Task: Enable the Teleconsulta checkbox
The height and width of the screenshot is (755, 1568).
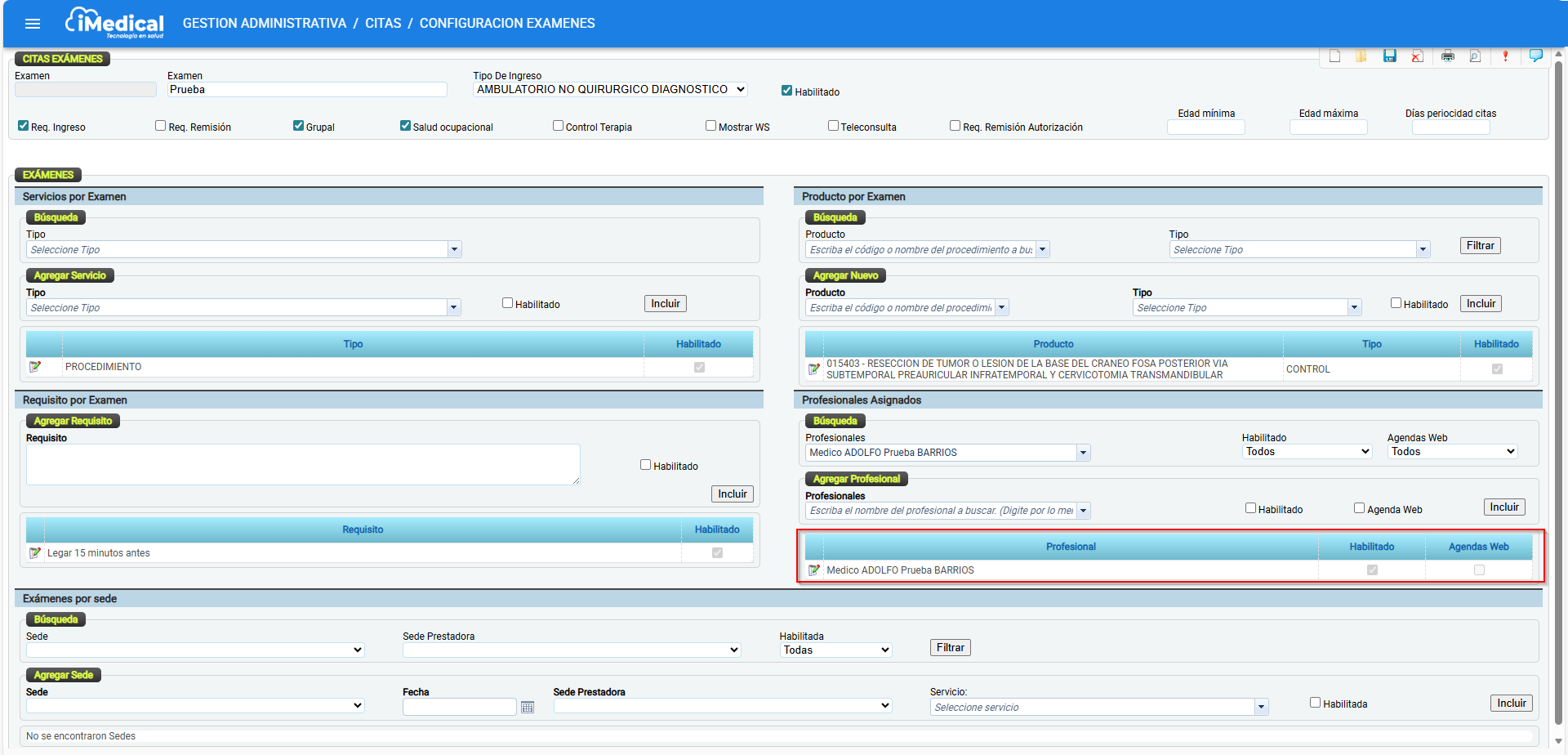Action: [x=833, y=126]
